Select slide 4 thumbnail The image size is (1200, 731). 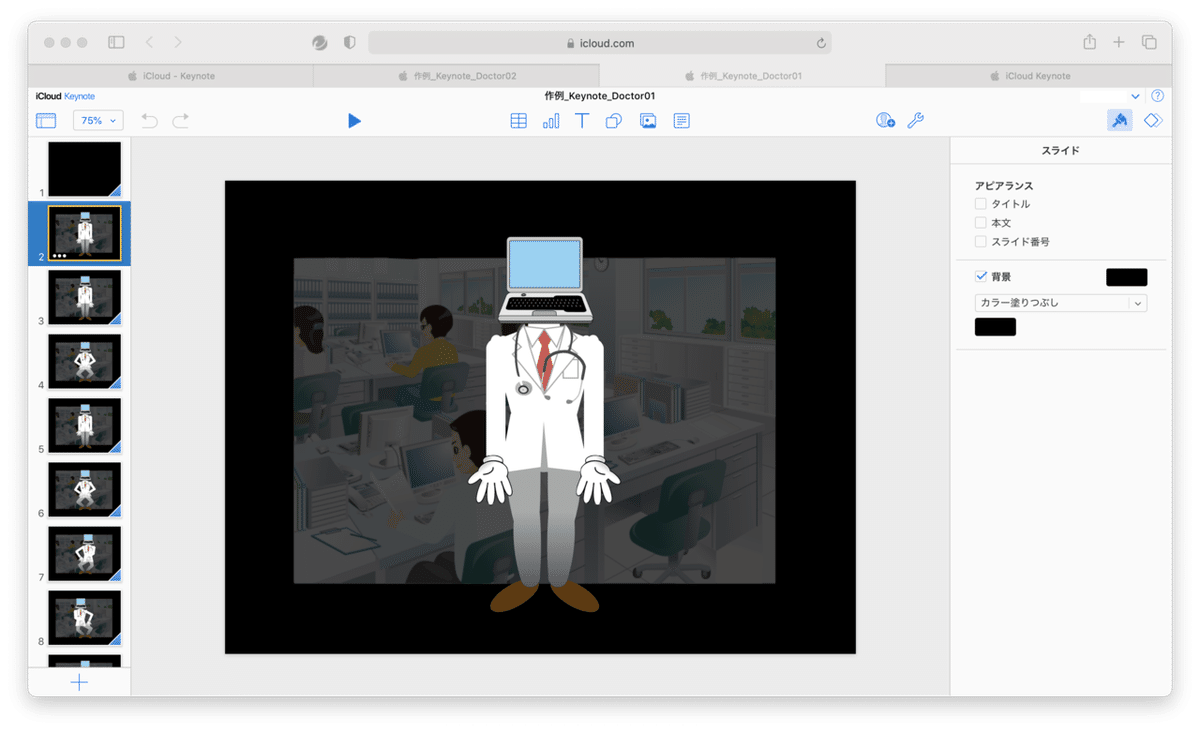[x=84, y=362]
